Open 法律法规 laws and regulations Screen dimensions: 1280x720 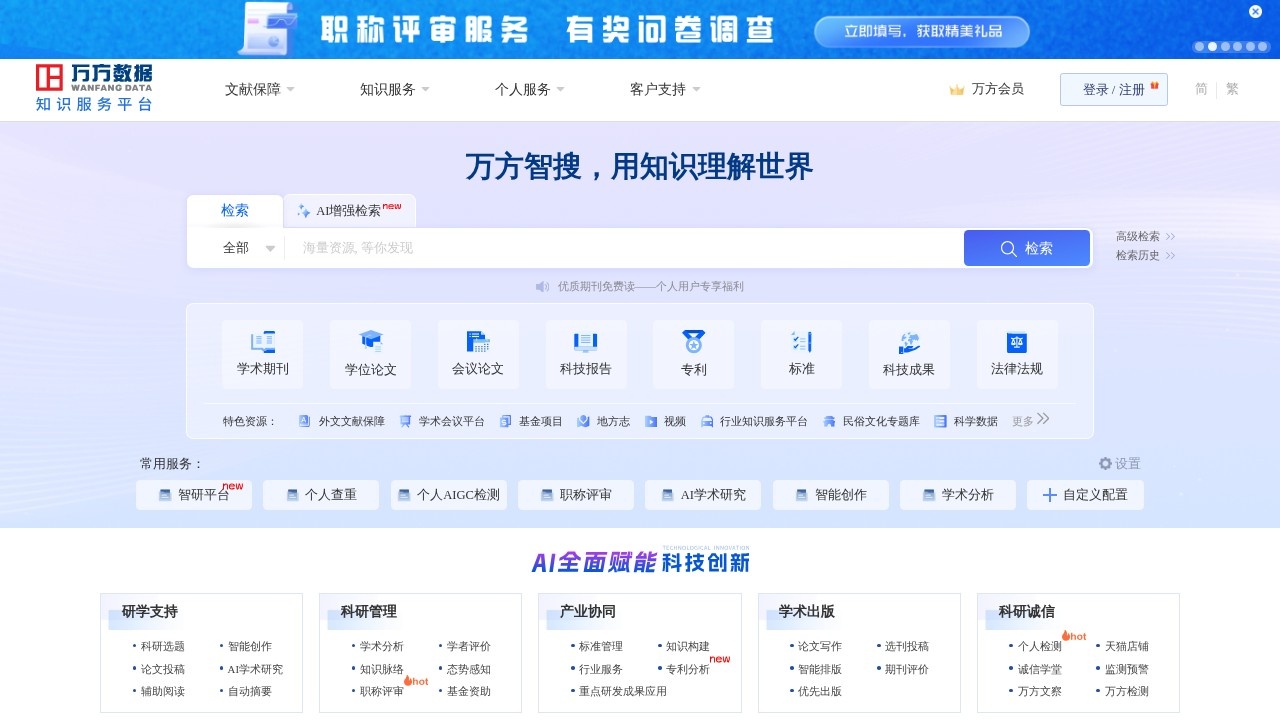[1017, 353]
